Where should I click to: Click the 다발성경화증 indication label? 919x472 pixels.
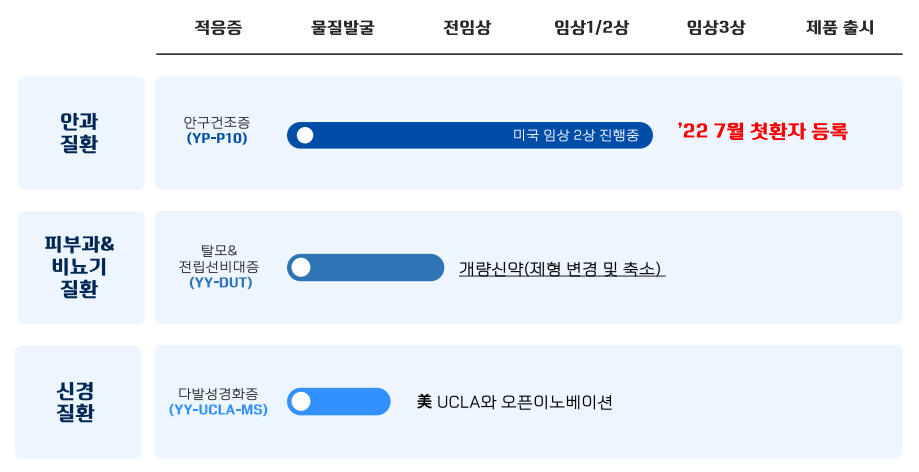click(x=218, y=394)
